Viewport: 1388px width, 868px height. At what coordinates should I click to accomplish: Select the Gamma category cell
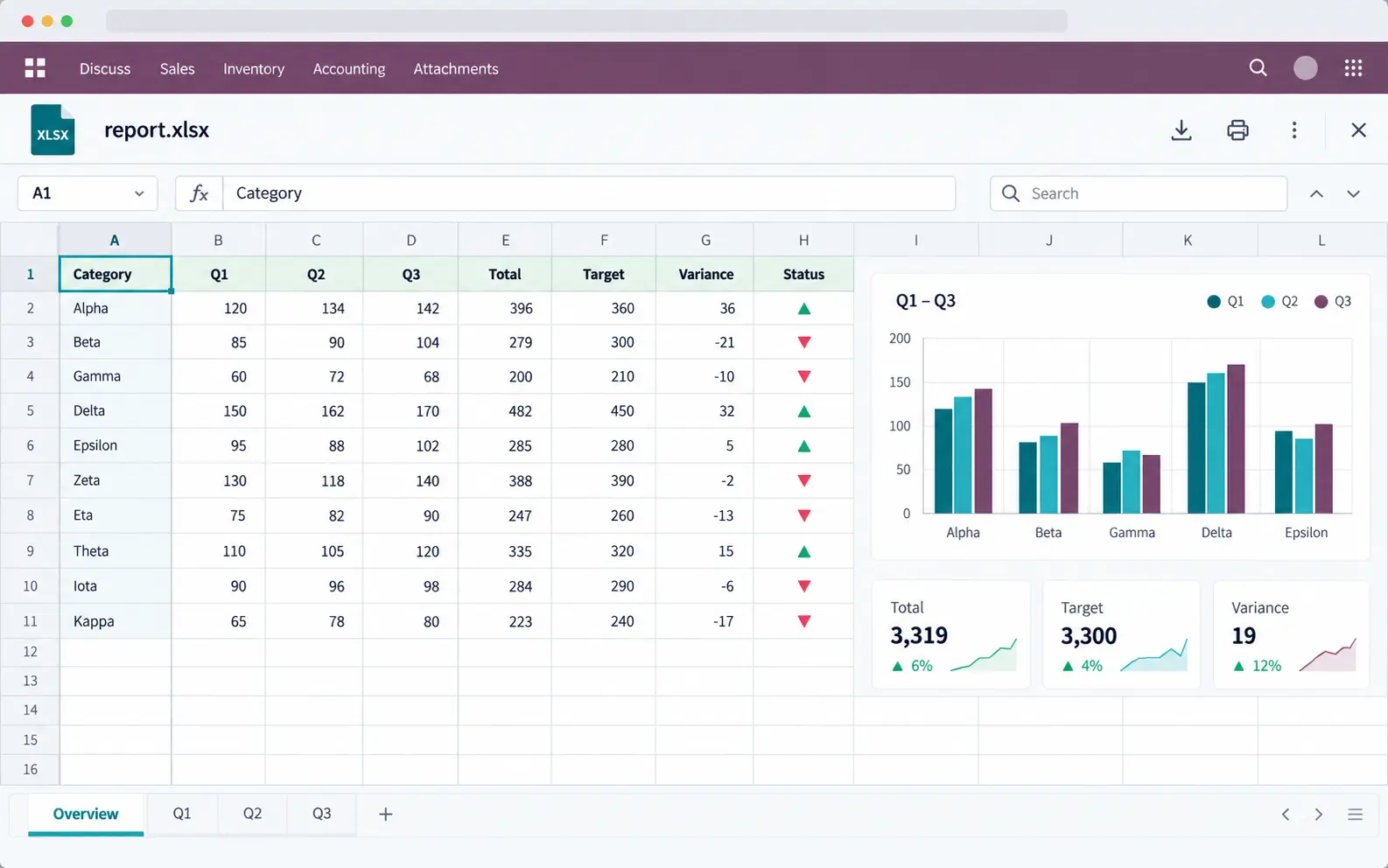point(115,376)
